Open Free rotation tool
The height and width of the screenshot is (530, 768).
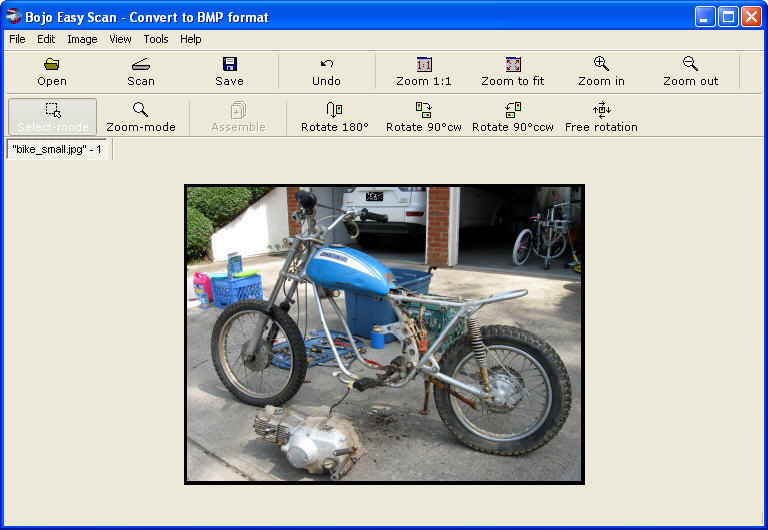(x=601, y=117)
